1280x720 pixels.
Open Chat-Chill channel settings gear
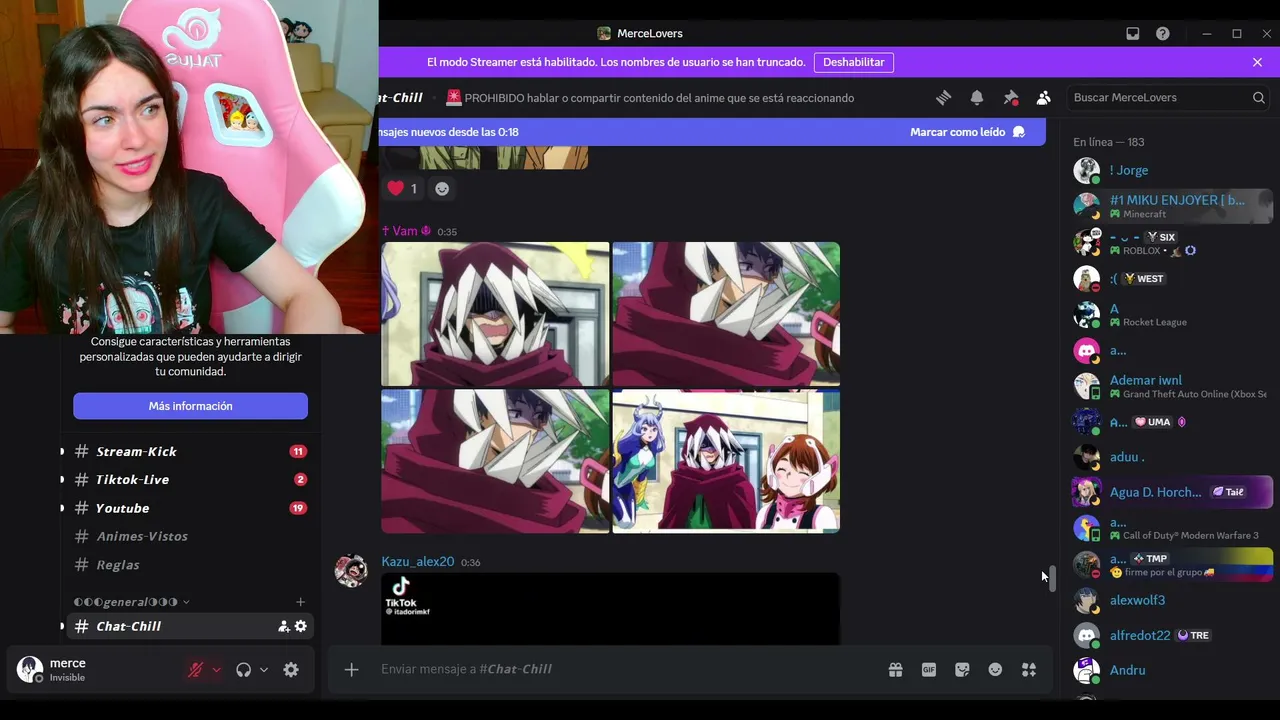(301, 626)
